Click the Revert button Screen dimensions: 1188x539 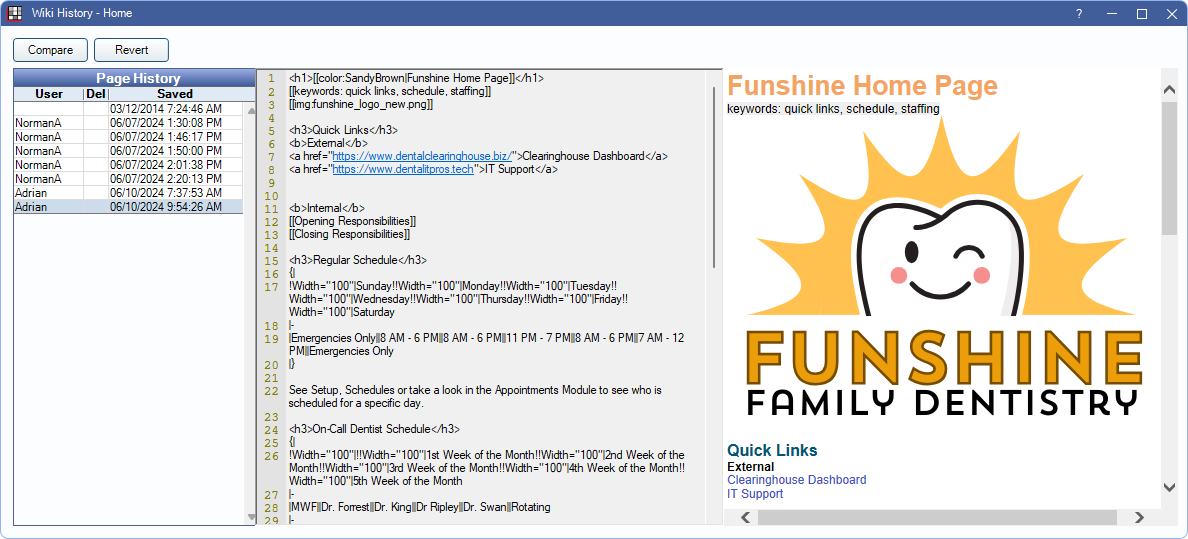(131, 50)
